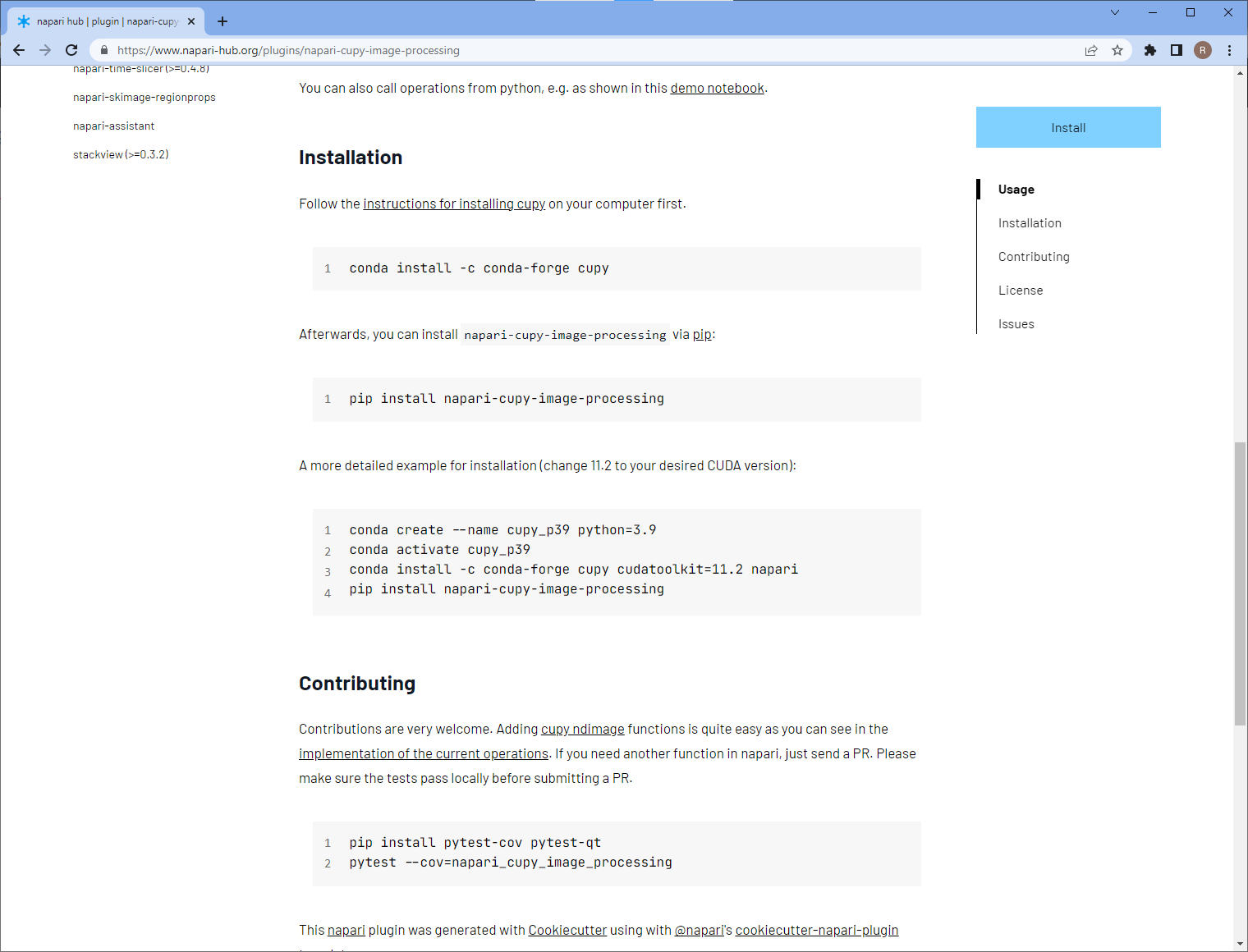Share this page using the share icon
Image resolution: width=1248 pixels, height=952 pixels.
pyautogui.click(x=1091, y=50)
